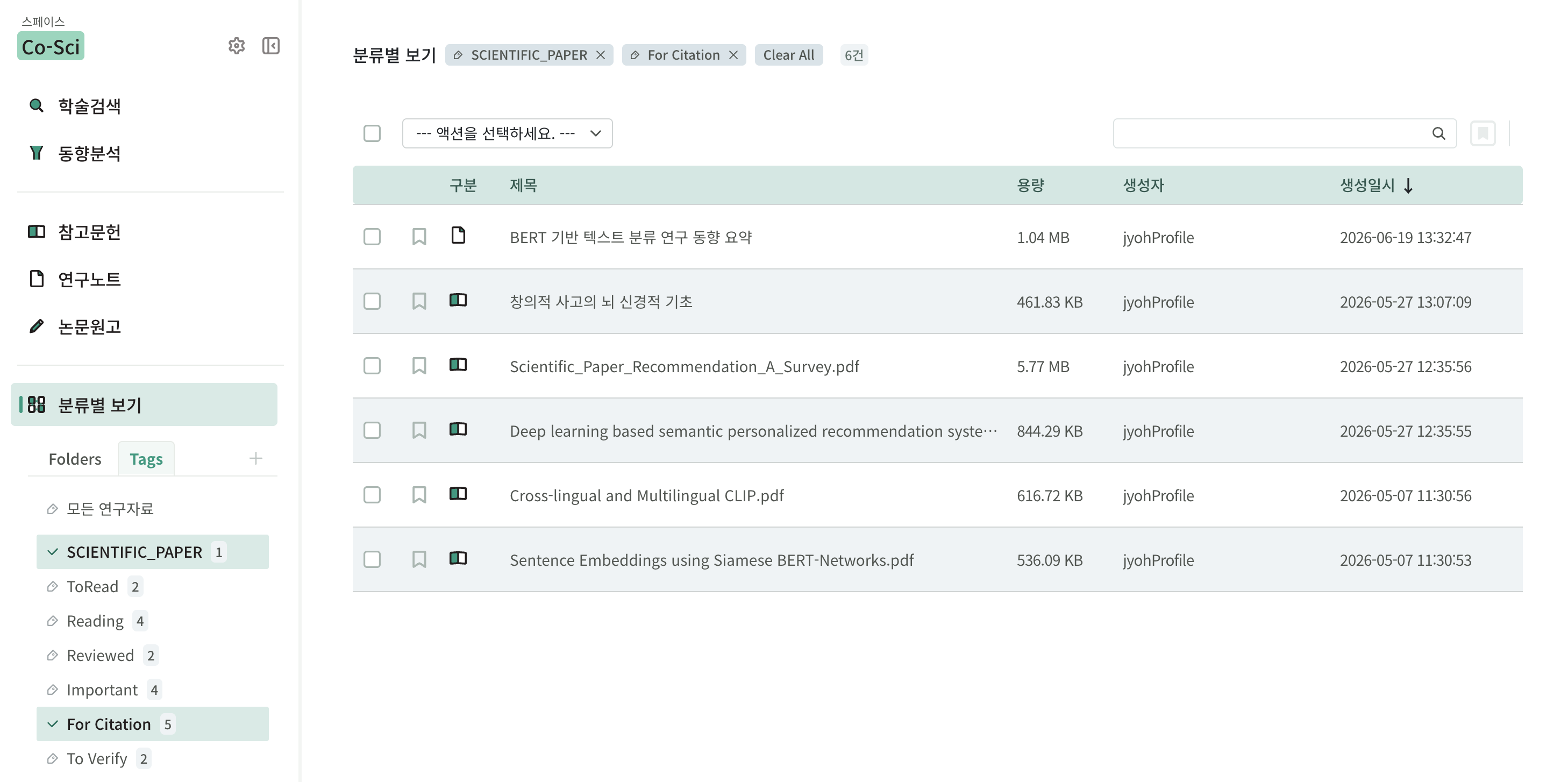This screenshot has height=782, width=1568.
Task: Check Scientific_Paper_Recommendation_A_Survey.pdf checkbox
Action: point(372,365)
